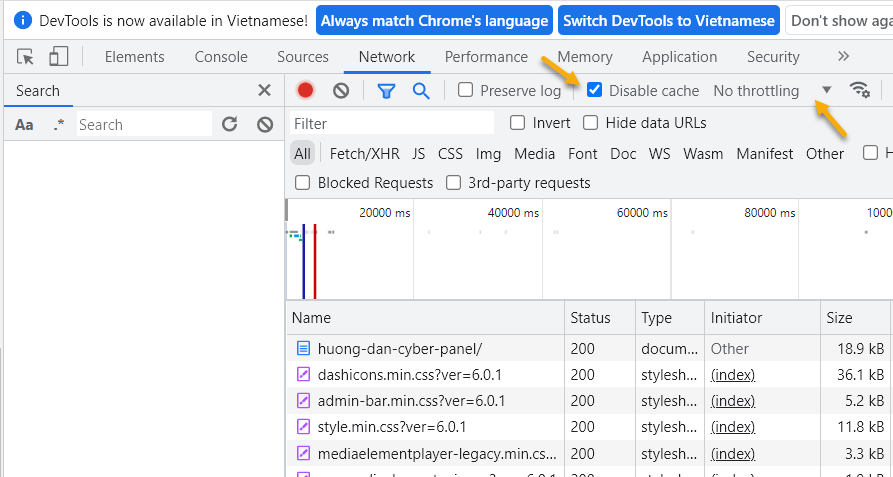Toggle the device toolbar icon

tap(59, 57)
